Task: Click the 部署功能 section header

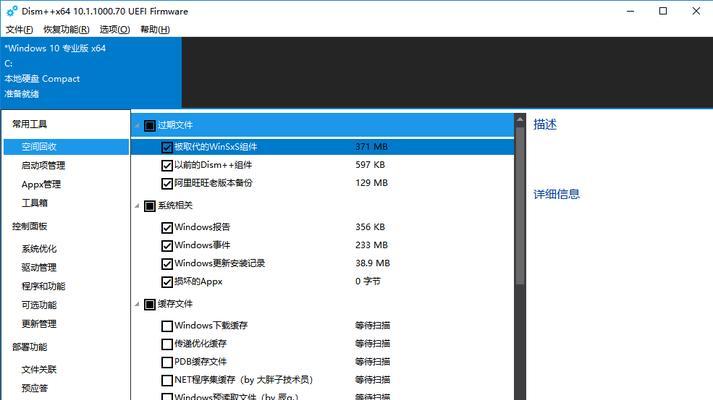Action: tap(30, 347)
